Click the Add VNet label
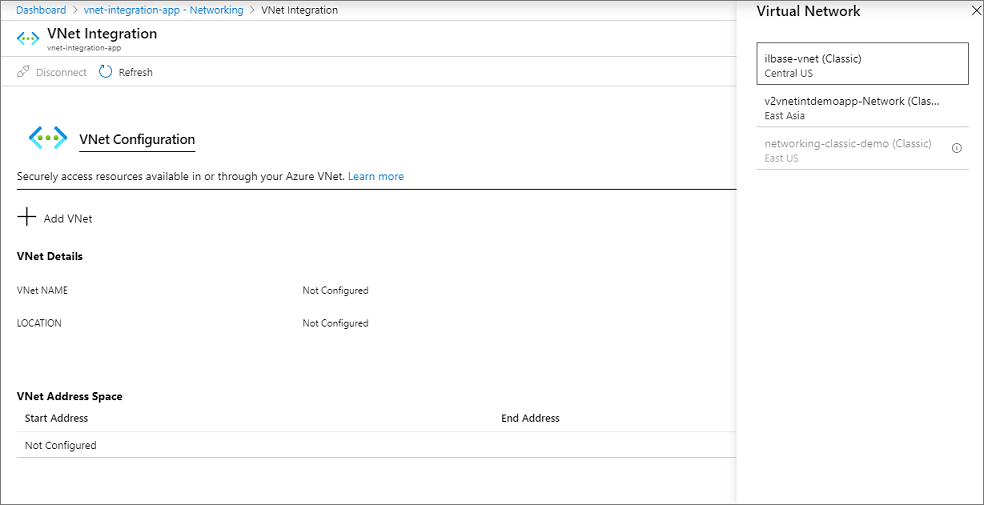The width and height of the screenshot is (984, 505). [x=68, y=219]
